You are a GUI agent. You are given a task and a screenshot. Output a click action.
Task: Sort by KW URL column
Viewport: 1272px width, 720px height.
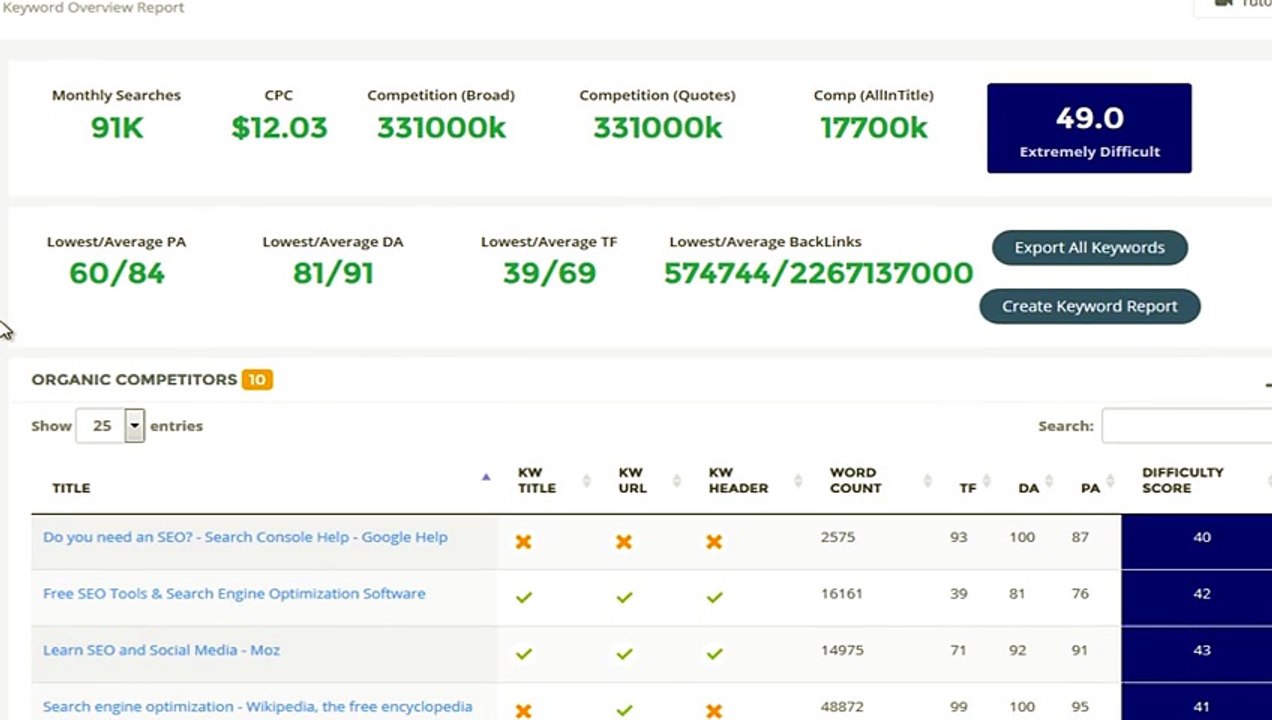(x=632, y=480)
